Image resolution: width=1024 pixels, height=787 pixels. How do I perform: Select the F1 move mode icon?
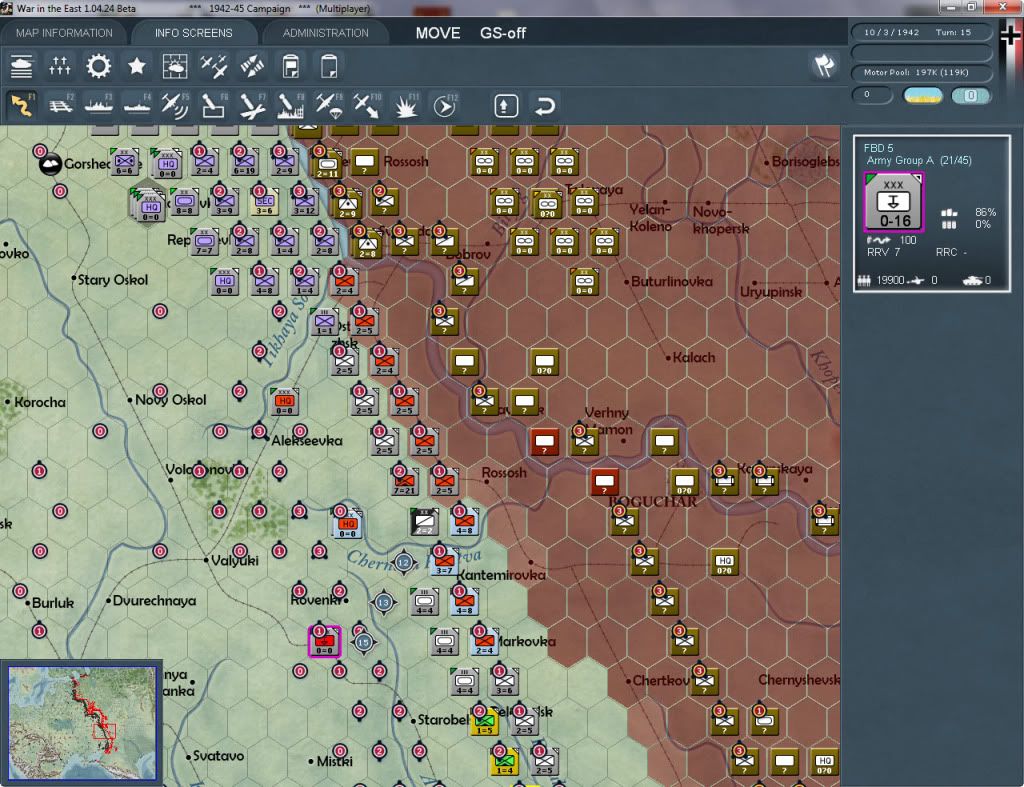click(x=22, y=105)
